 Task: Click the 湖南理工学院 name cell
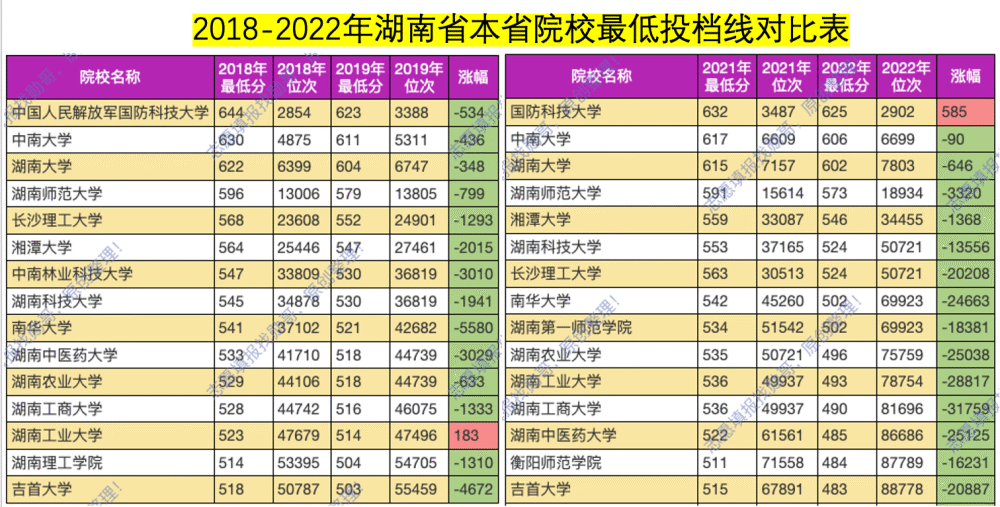pos(110,462)
